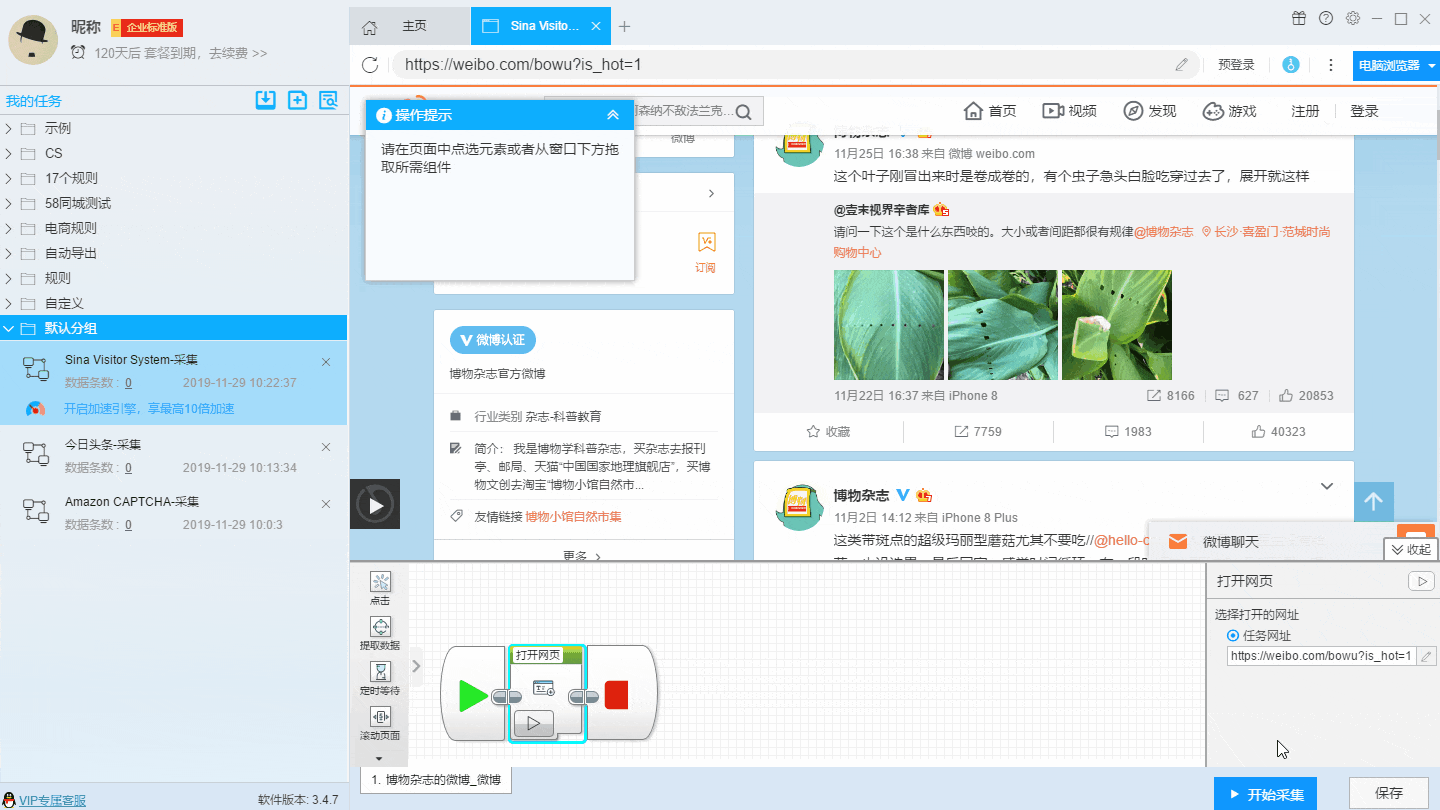Reload the page with the refresh icon
The width and height of the screenshot is (1440, 810).
pos(370,65)
